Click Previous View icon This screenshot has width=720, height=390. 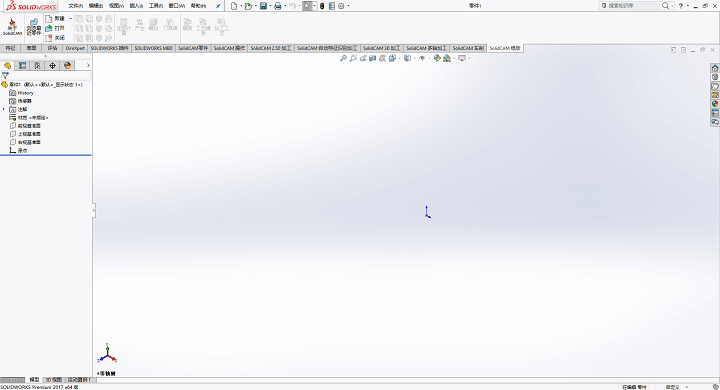pos(363,58)
